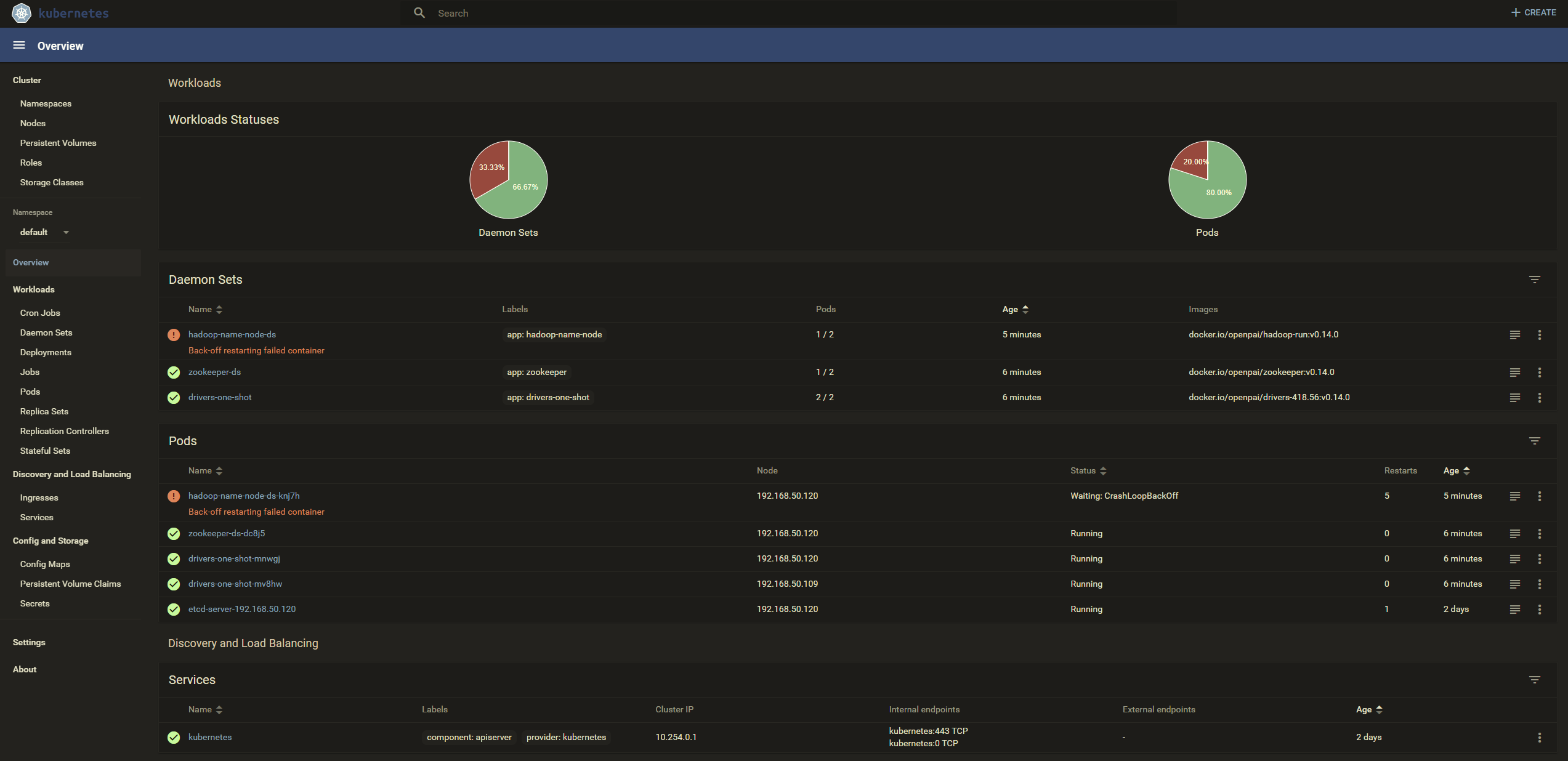1568x761 pixels.
Task: Open kebab menu for kubernetes service
Action: pyautogui.click(x=1539, y=738)
